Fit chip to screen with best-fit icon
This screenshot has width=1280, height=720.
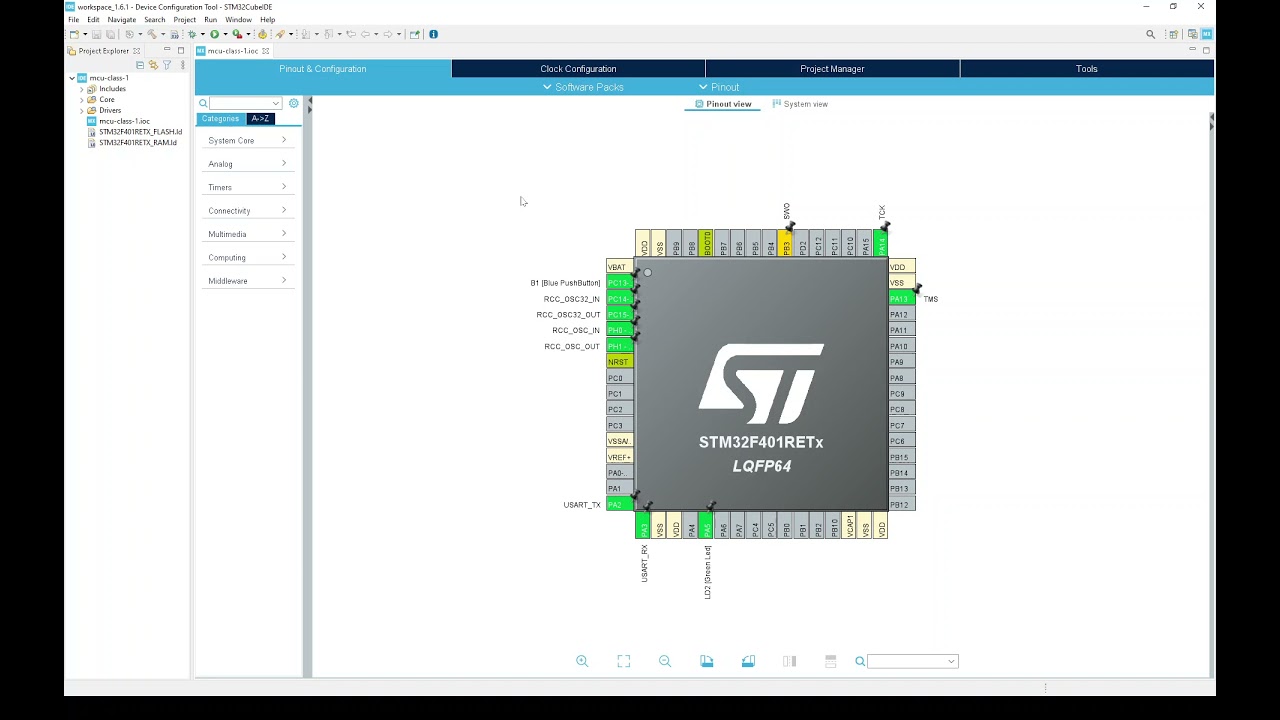coord(624,661)
